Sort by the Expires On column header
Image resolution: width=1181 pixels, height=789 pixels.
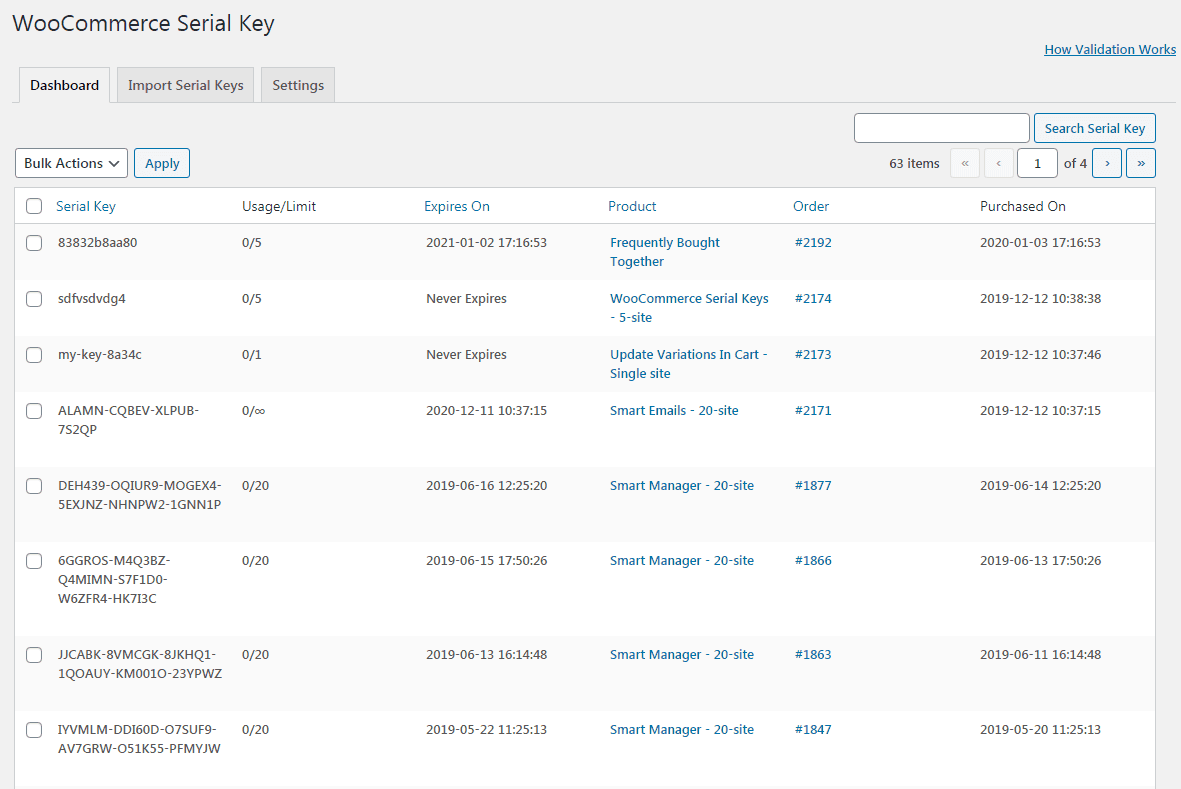pos(456,206)
